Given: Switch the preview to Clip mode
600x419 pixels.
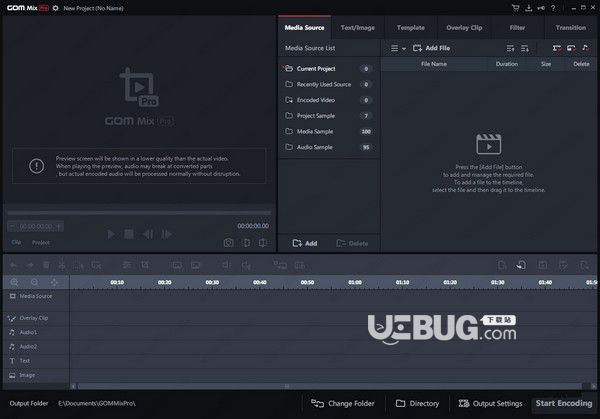Looking at the screenshot, I should pos(16,242).
